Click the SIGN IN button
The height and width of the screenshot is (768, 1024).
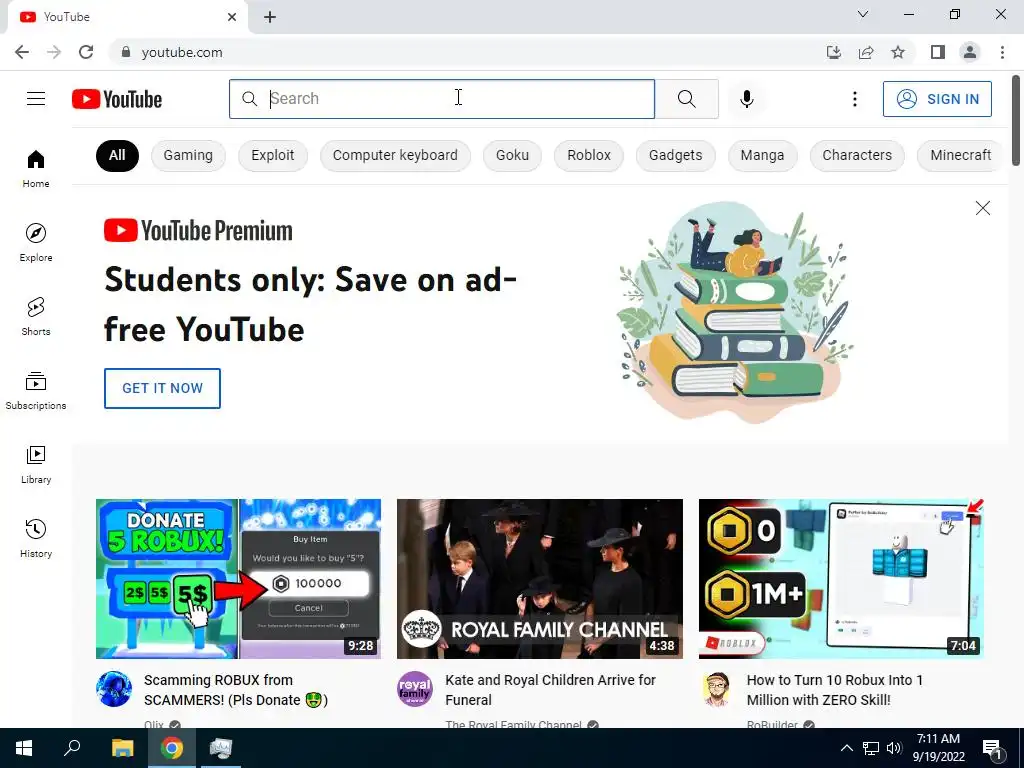point(937,99)
